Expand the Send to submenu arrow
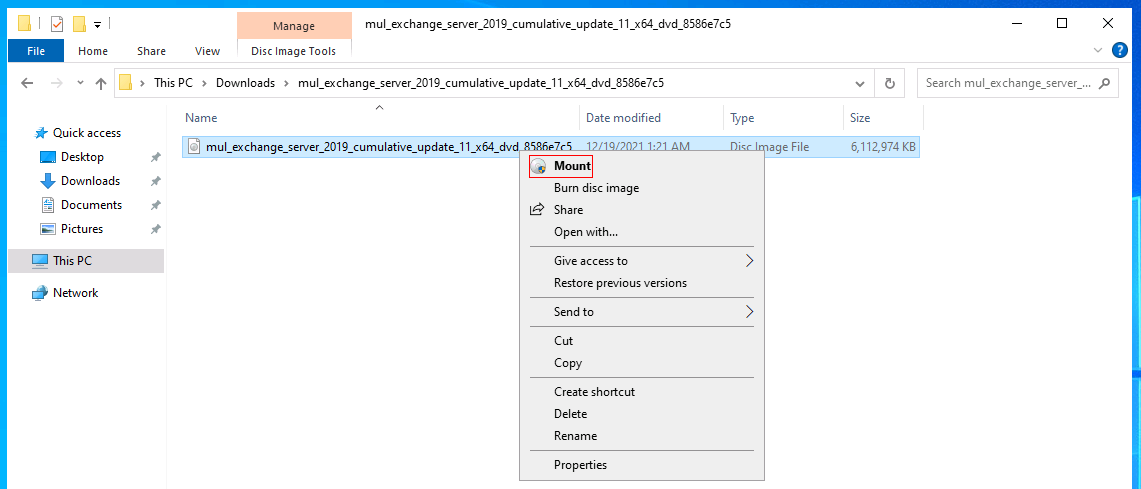The width and height of the screenshot is (1141, 489). point(750,311)
